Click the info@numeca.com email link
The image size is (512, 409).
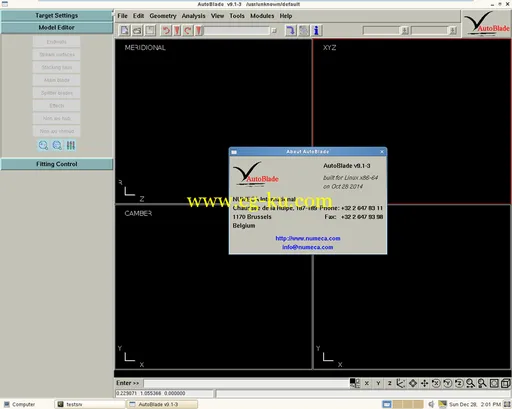(x=308, y=247)
